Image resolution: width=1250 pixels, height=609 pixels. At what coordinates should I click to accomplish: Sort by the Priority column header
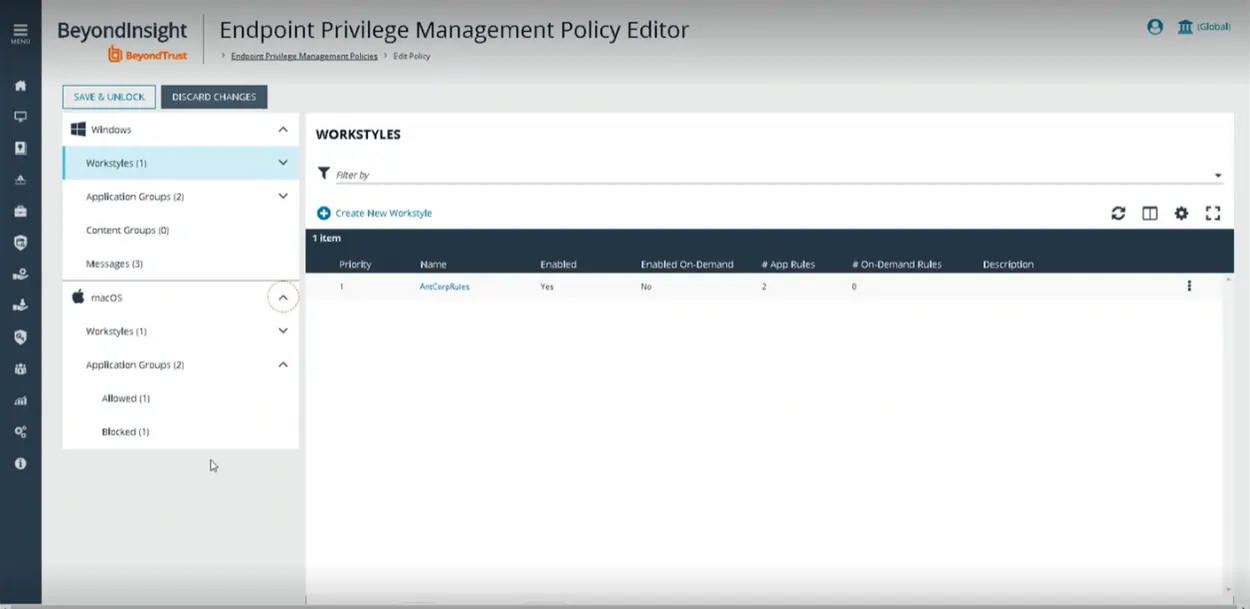(355, 264)
